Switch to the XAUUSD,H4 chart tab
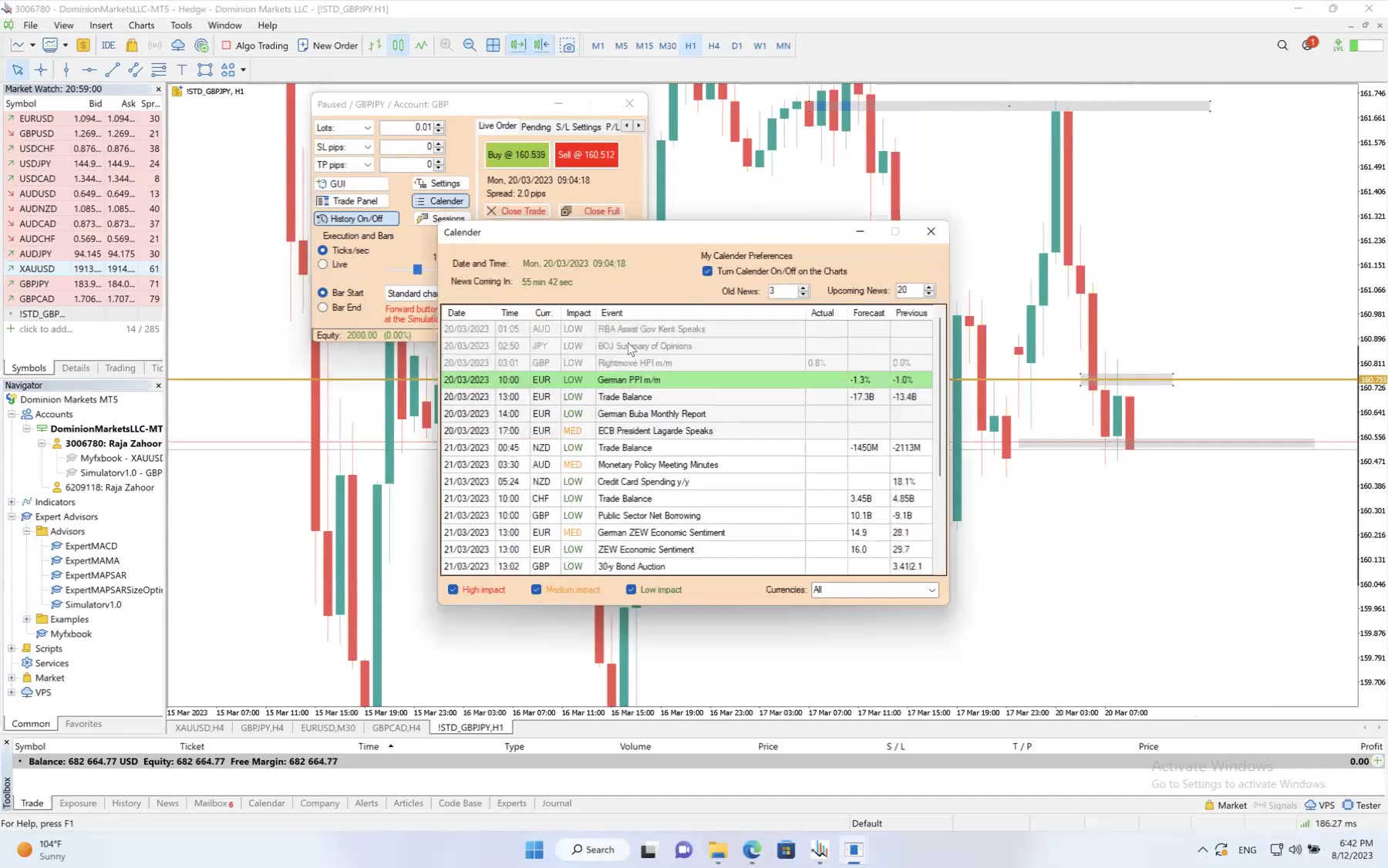The height and width of the screenshot is (868, 1388). pos(199,728)
